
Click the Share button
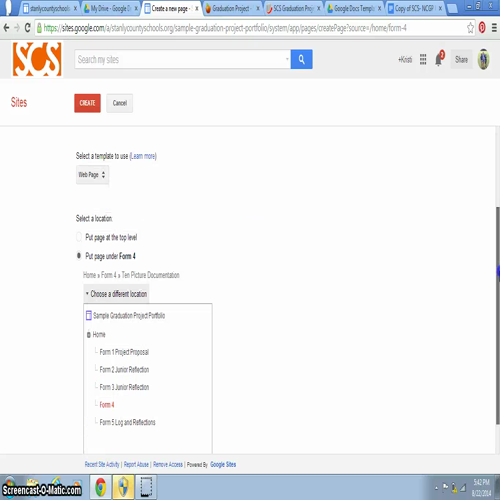pyautogui.click(x=461, y=59)
